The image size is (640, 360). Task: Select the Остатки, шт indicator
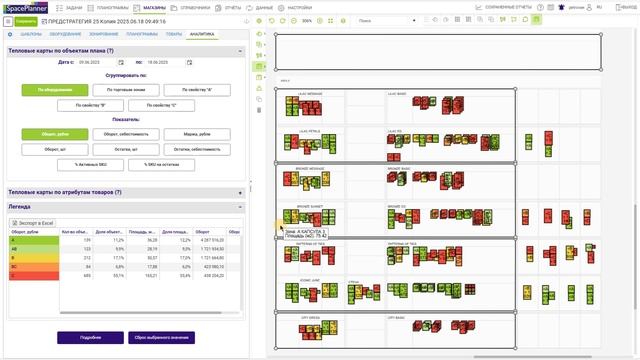(126, 149)
